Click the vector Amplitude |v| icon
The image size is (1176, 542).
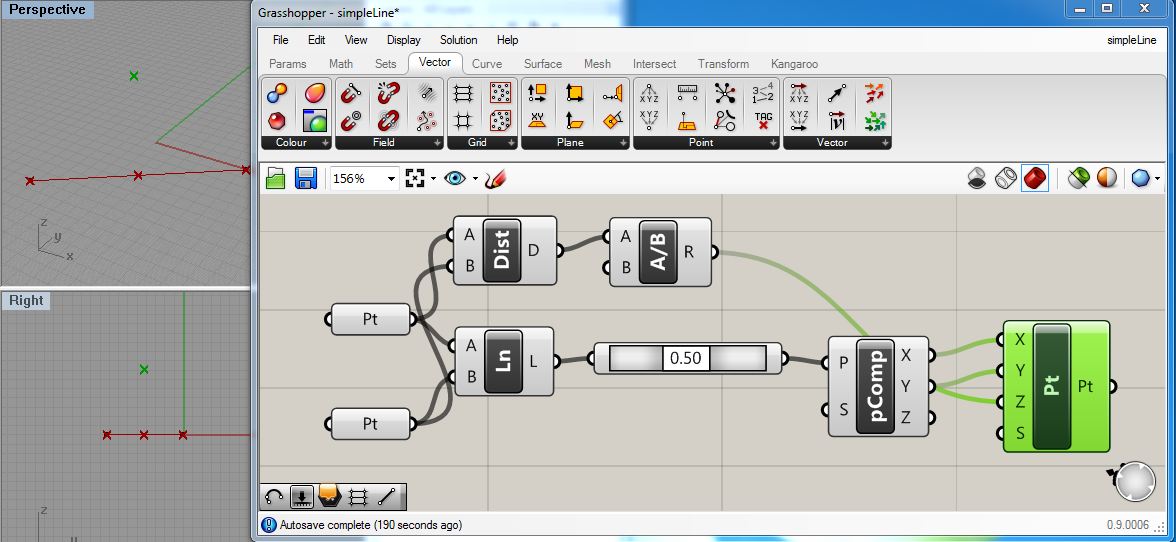tap(837, 120)
